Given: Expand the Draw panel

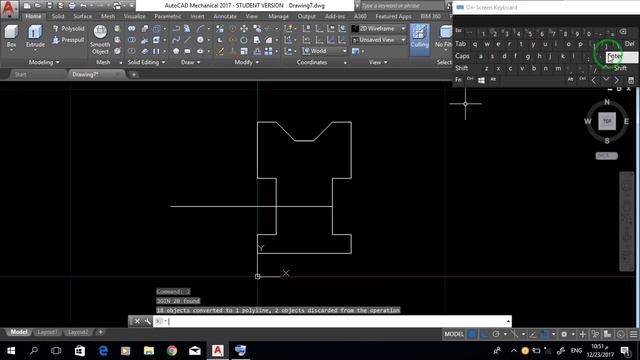Looking at the screenshot, I should tap(191, 62).
